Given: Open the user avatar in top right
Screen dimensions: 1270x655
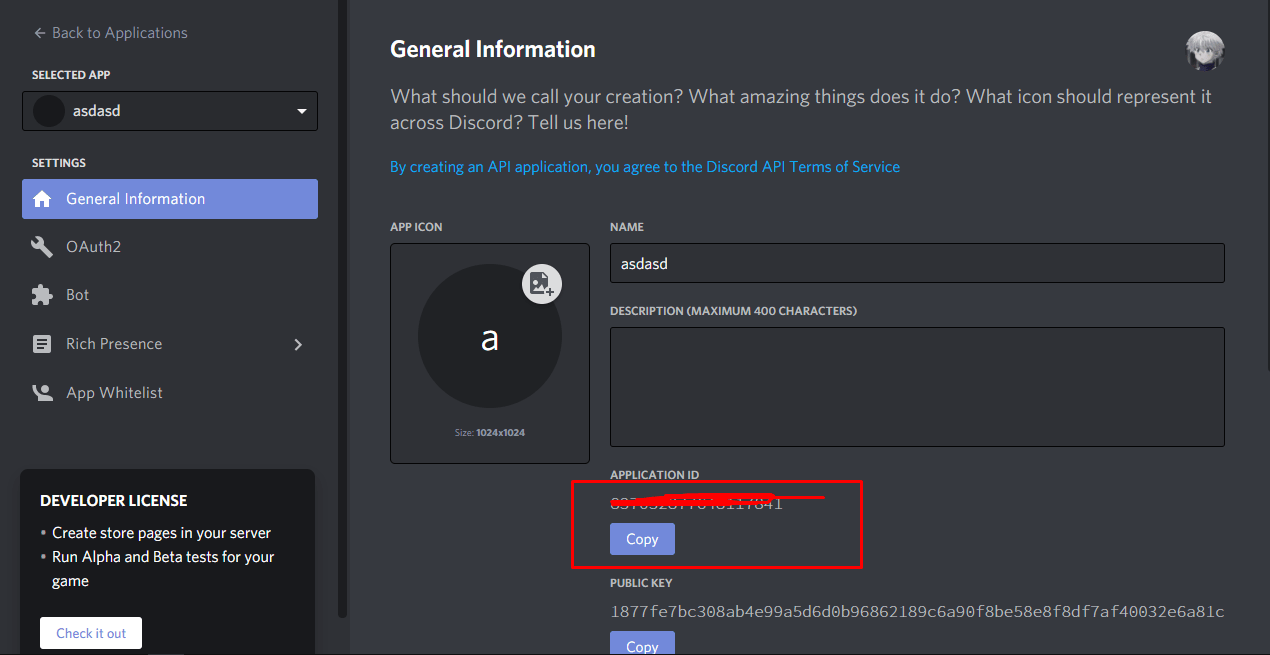Looking at the screenshot, I should [x=1205, y=51].
